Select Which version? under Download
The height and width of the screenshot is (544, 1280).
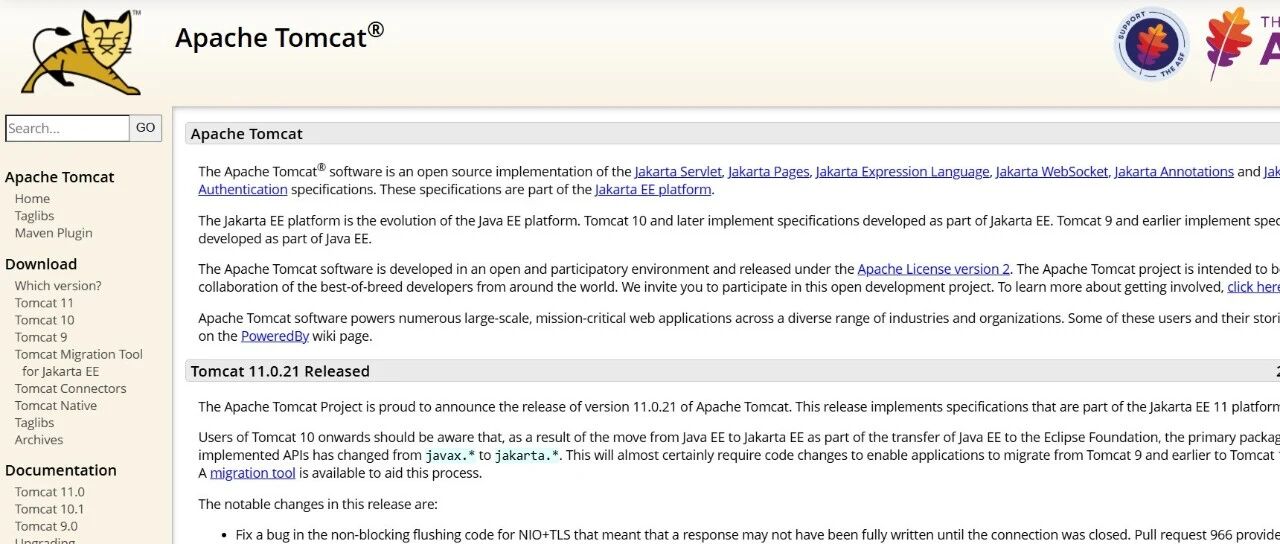(58, 286)
